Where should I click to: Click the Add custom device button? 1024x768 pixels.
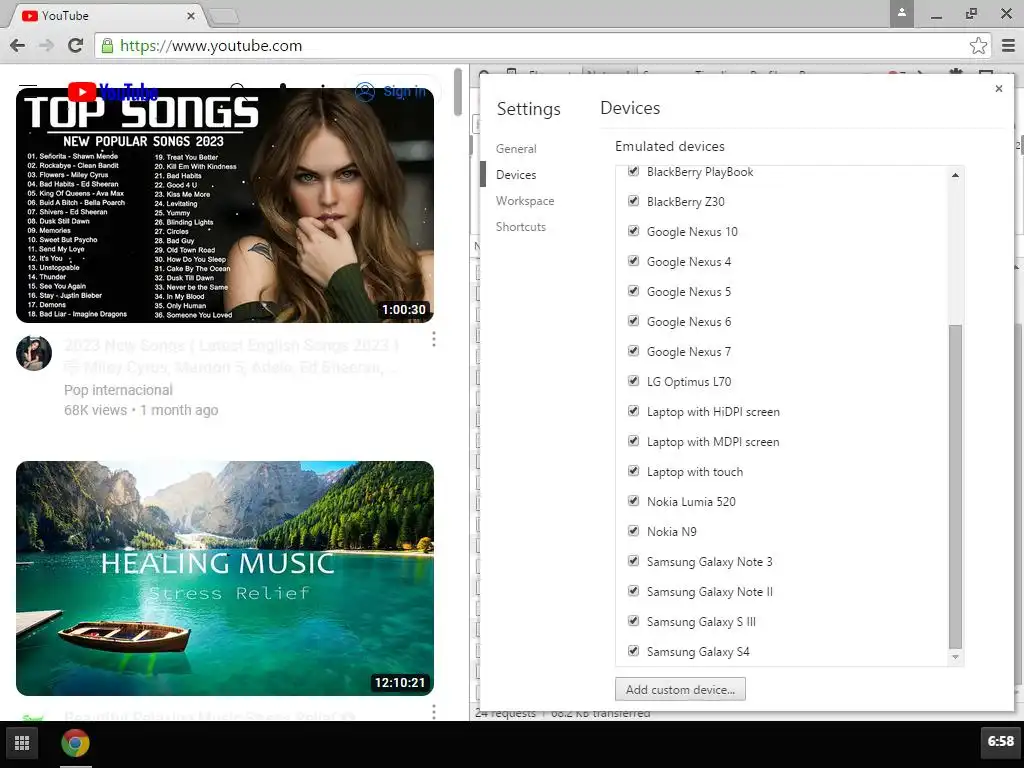tap(680, 690)
